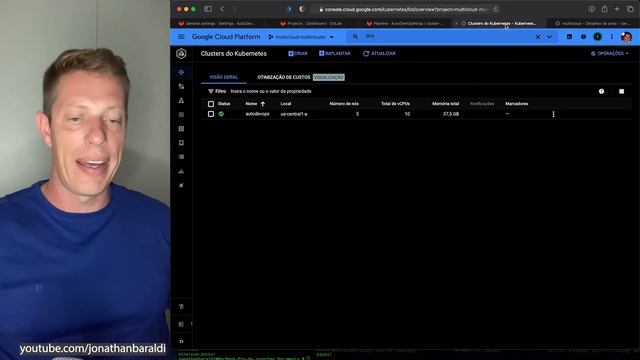Switch to the multicloud Detalhes browser tab
640x360 pixels.
(593, 23)
